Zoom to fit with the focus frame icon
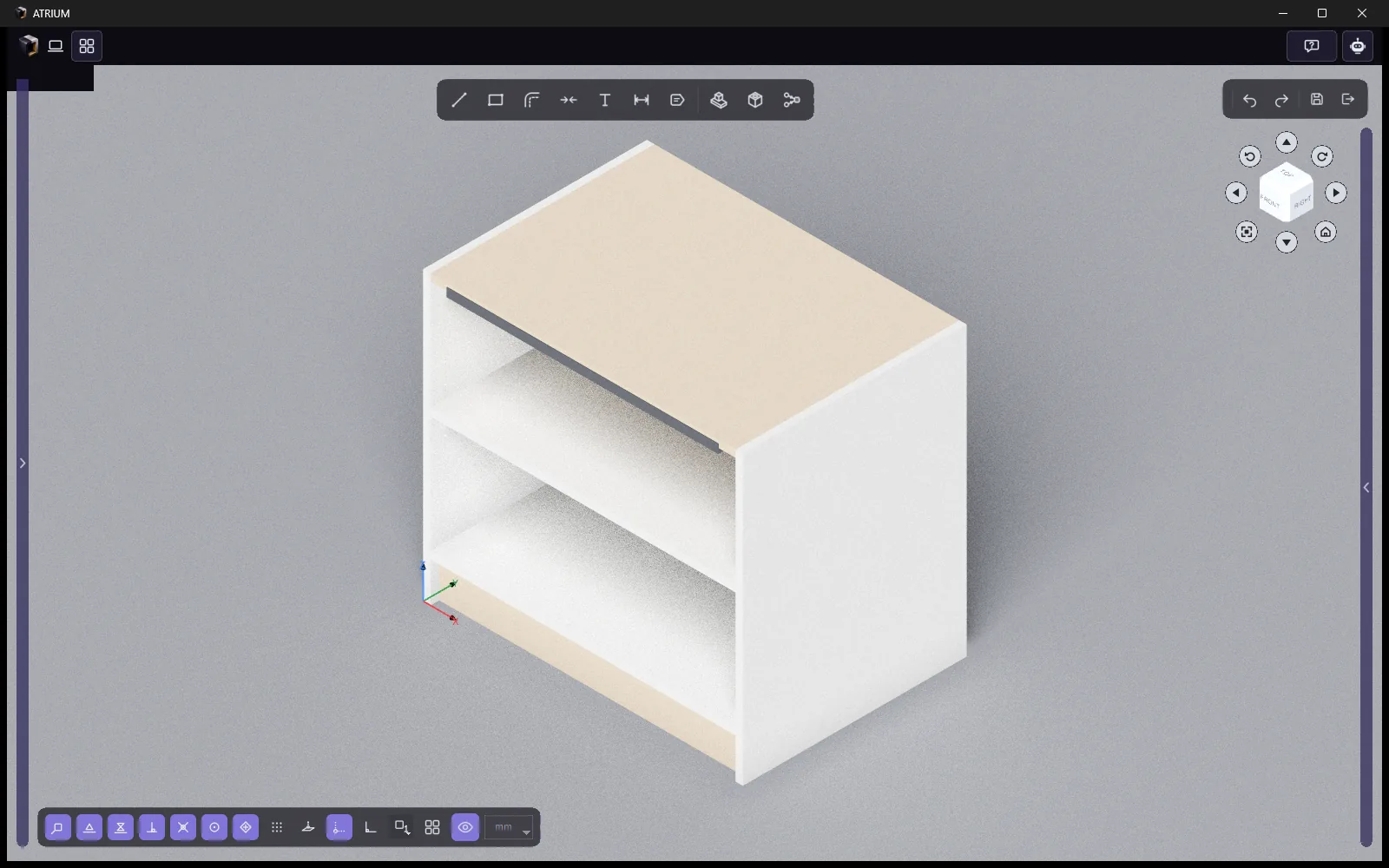The image size is (1389, 868). tap(1247, 232)
